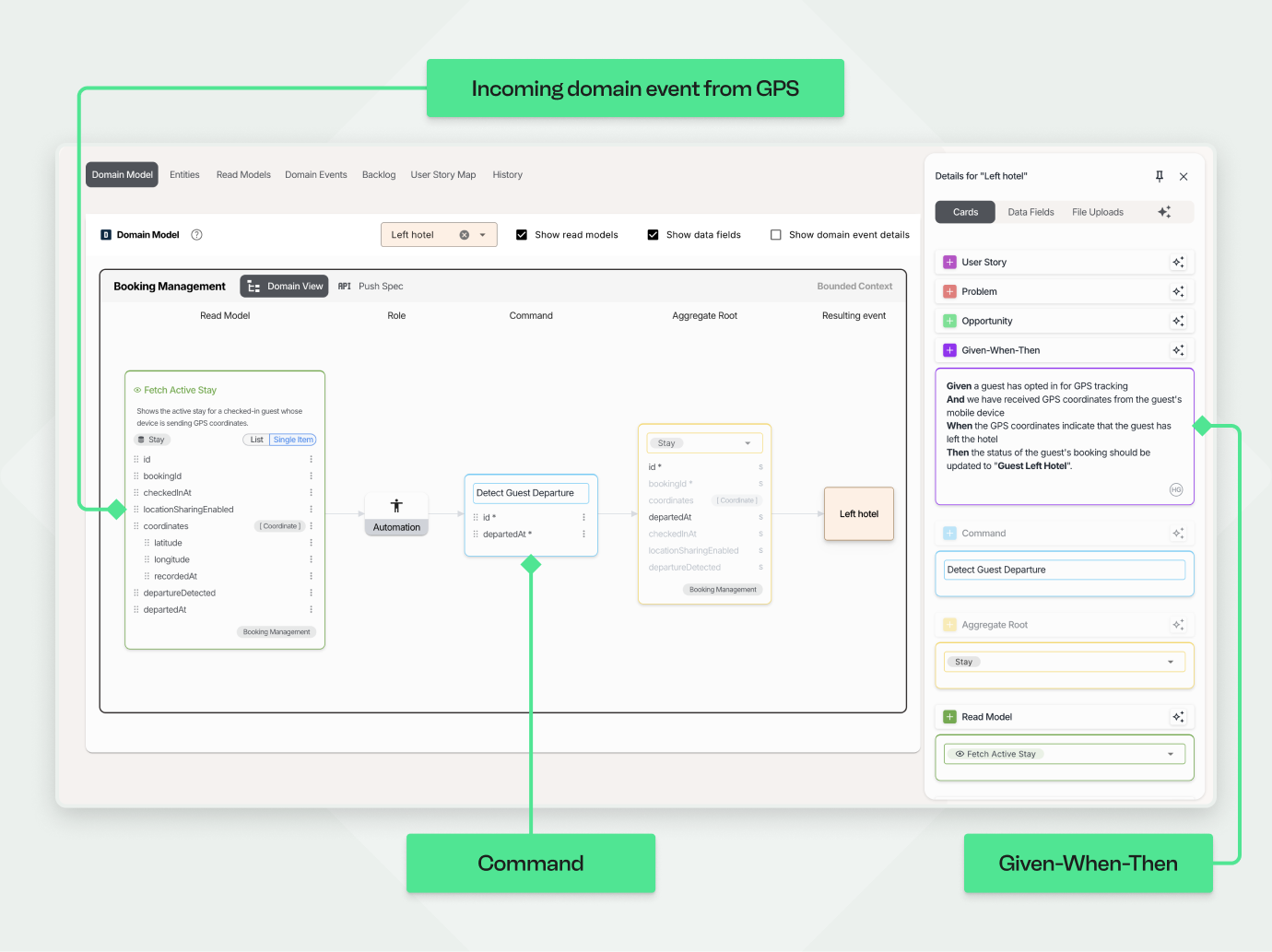Add a Command card in details panel

[x=950, y=534]
